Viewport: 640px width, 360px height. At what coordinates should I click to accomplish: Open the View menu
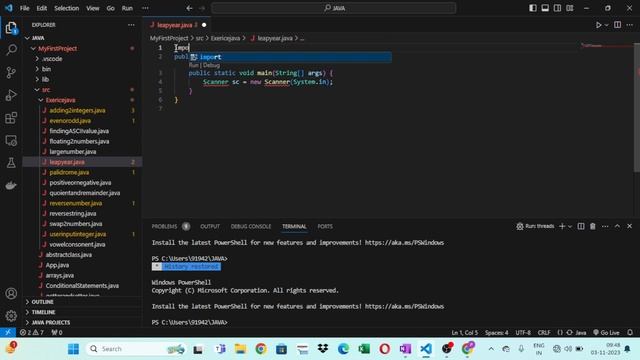point(93,8)
